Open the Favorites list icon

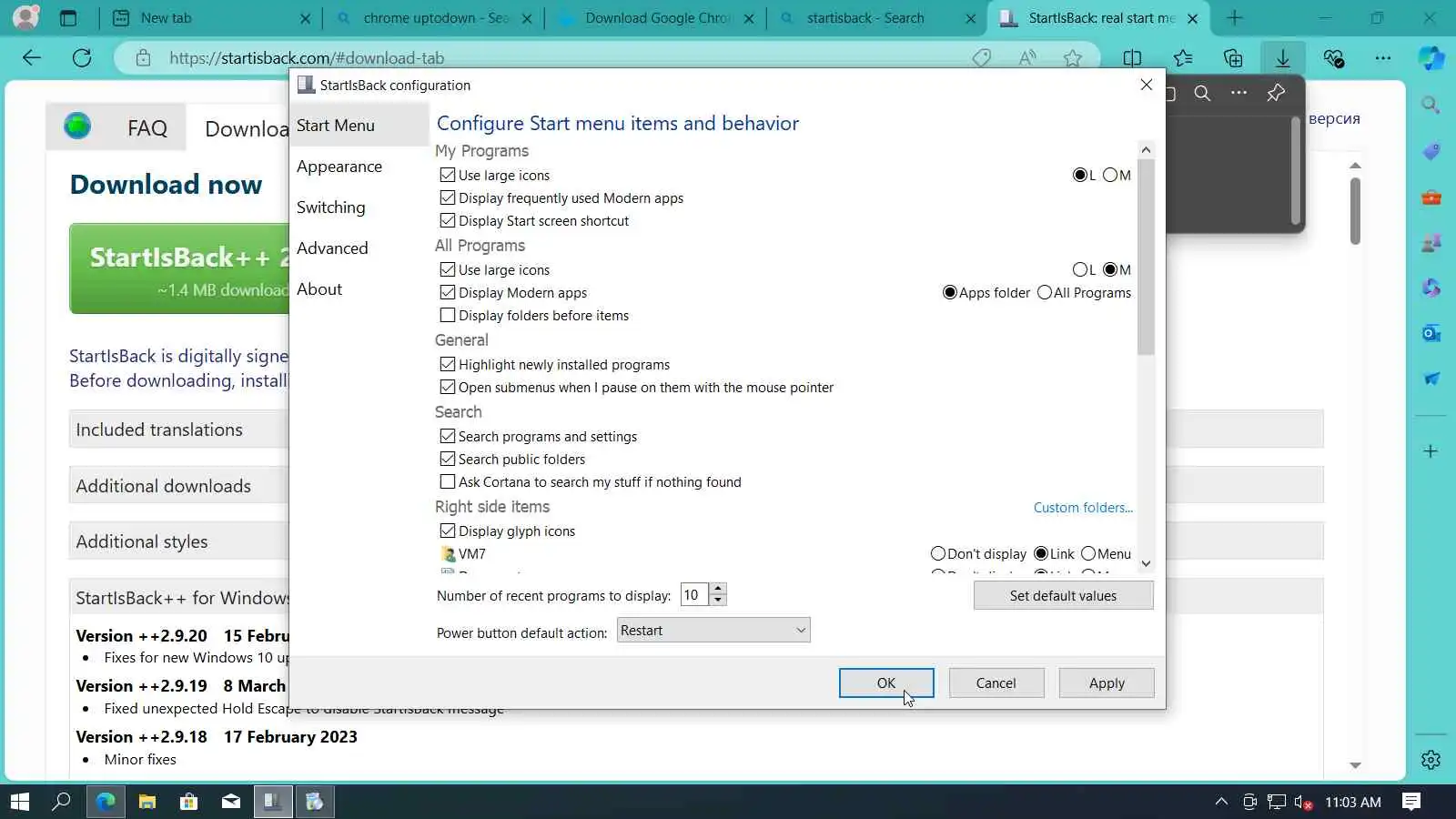[x=1183, y=58]
